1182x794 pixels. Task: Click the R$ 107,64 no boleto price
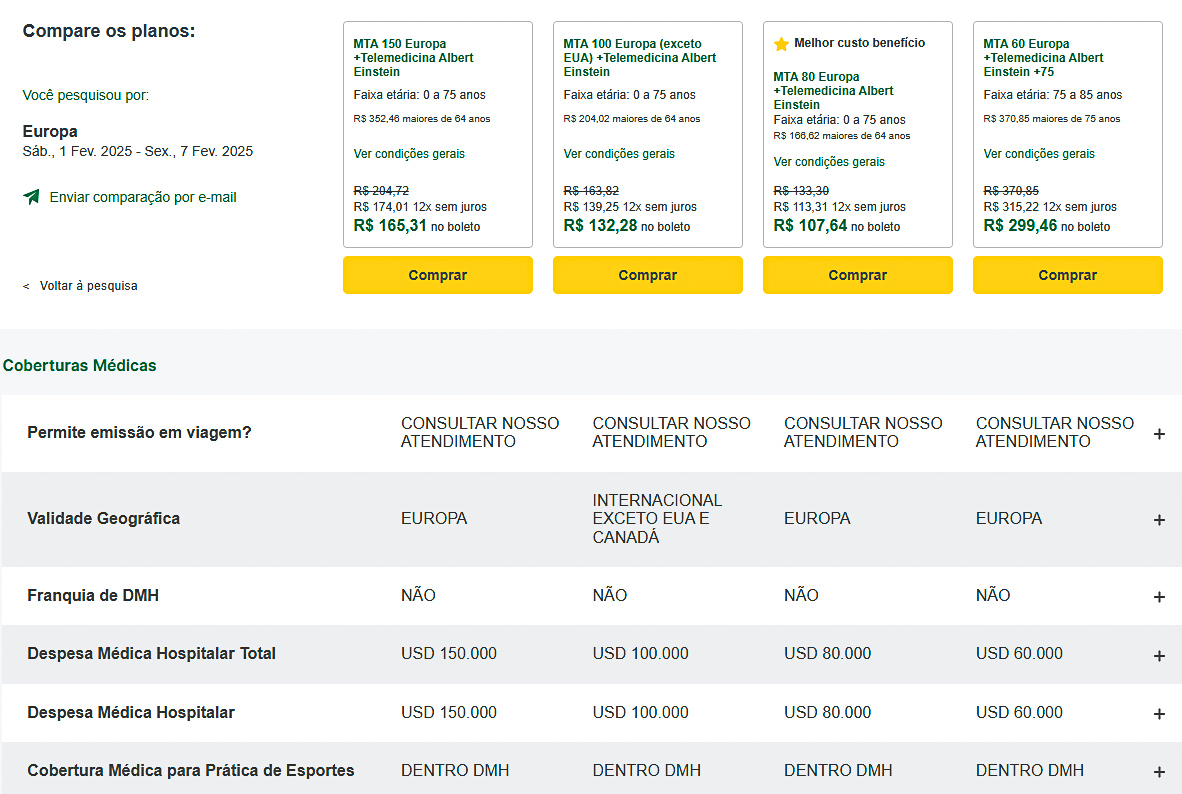point(837,225)
